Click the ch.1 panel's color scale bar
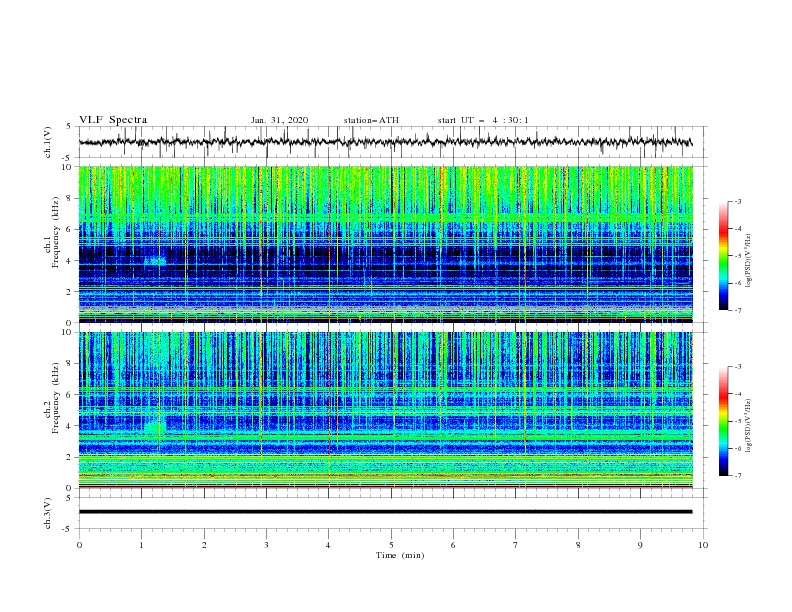This screenshot has width=792, height=612. tap(723, 256)
